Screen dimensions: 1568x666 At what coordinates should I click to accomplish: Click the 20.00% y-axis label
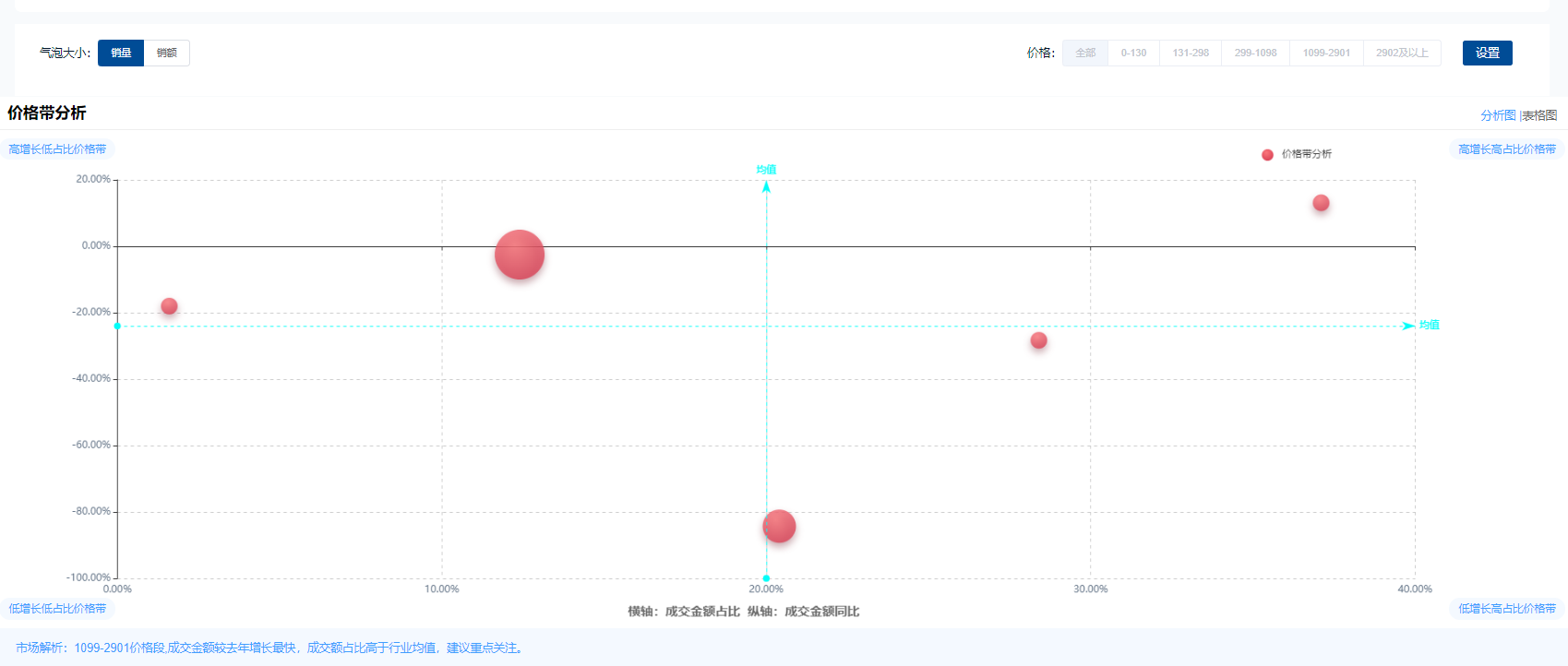tap(93, 179)
